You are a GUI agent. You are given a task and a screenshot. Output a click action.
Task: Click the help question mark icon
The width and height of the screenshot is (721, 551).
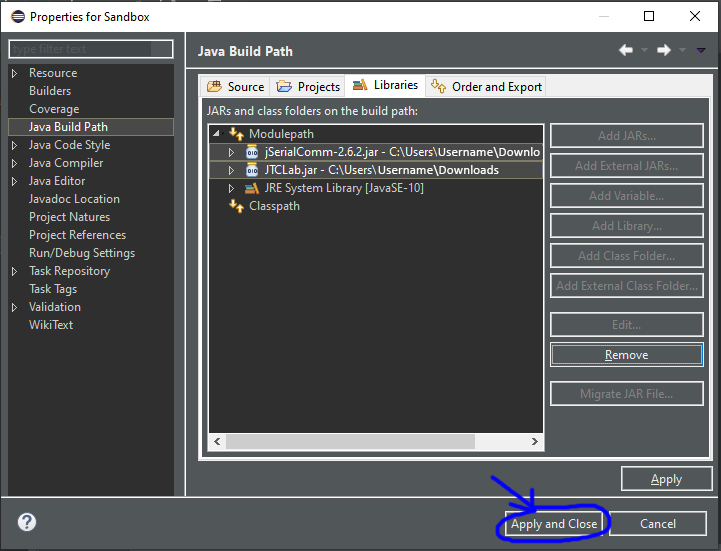point(27,522)
